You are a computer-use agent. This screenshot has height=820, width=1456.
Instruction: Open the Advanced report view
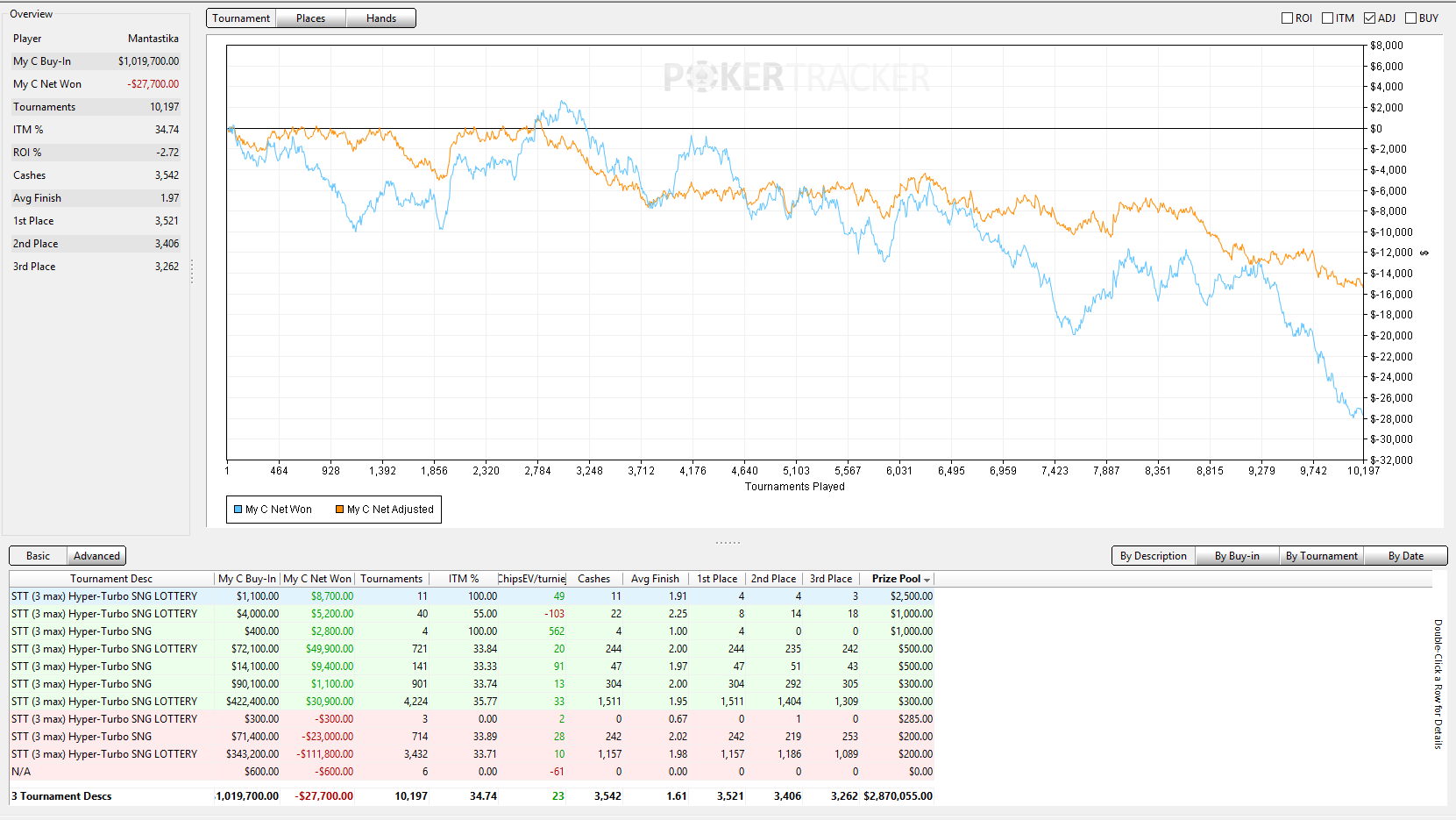96,556
